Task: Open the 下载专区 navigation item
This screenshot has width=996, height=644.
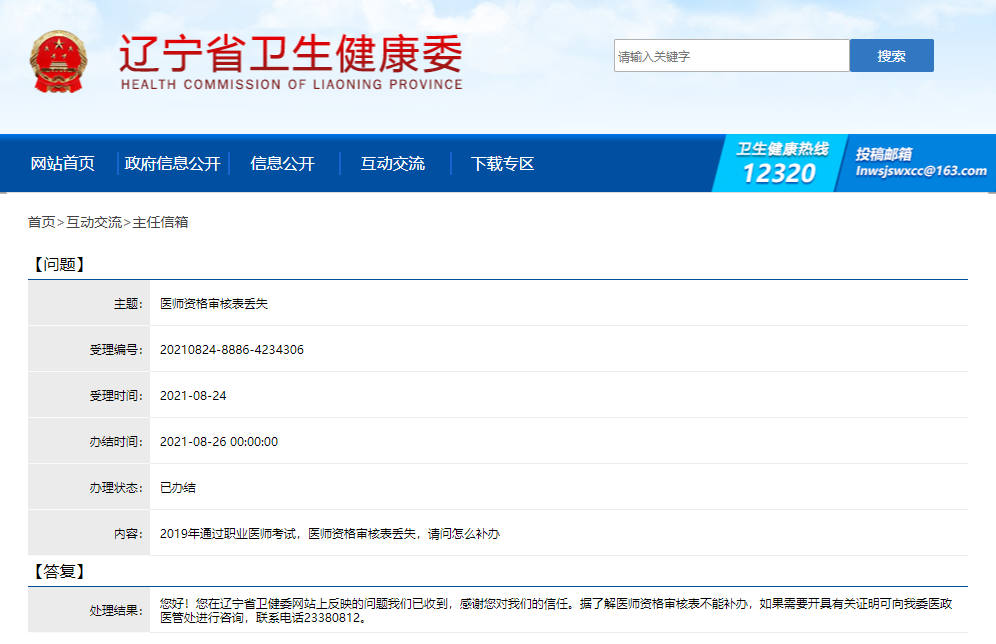Action: (502, 164)
